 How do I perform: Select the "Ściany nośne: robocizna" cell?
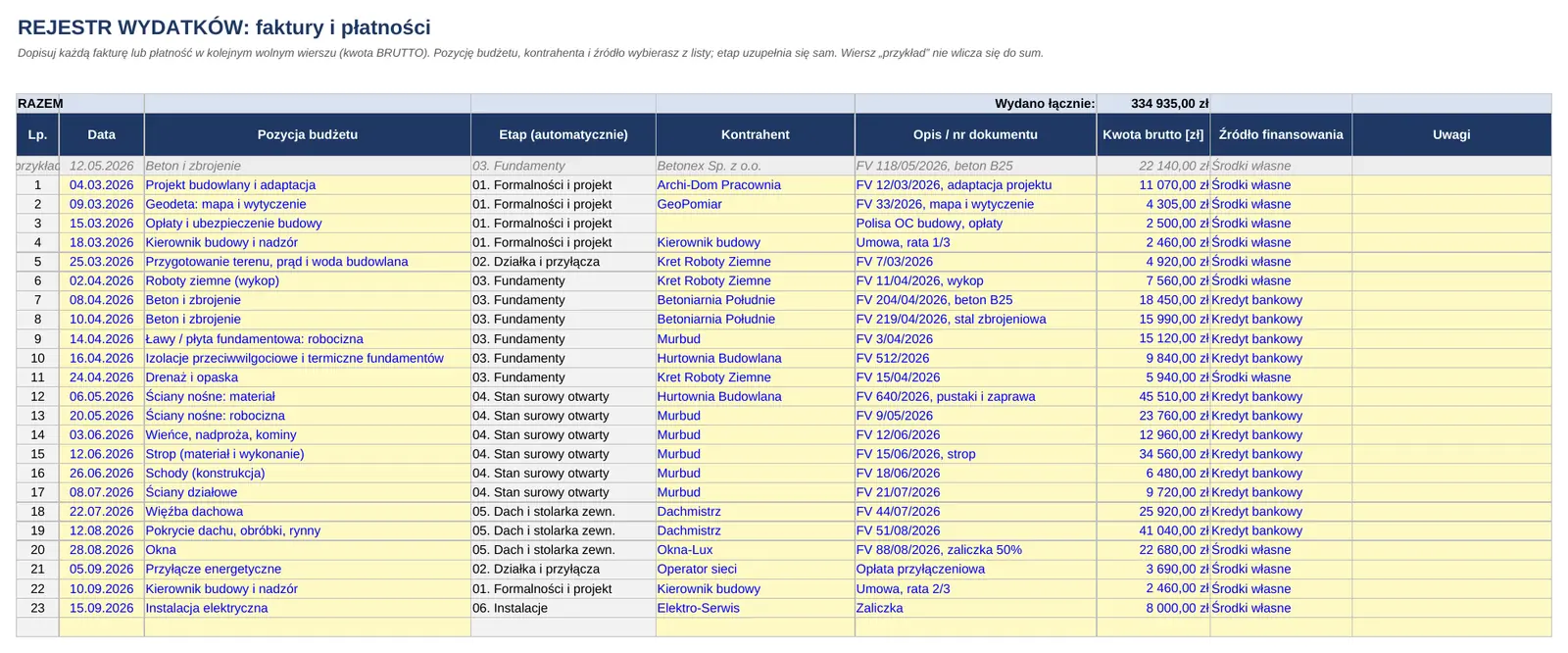tap(308, 416)
